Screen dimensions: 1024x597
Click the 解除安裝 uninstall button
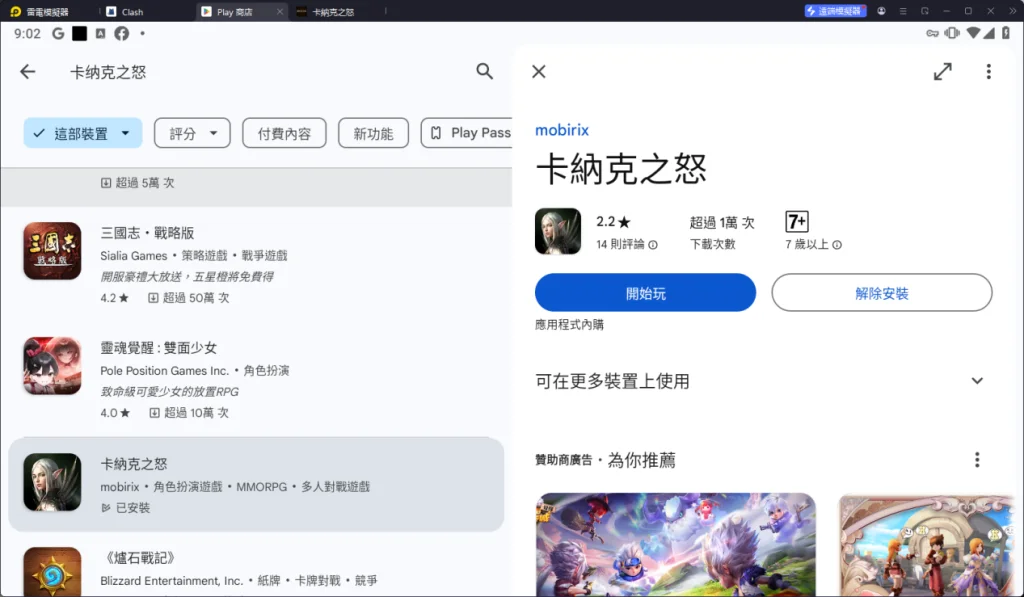point(882,293)
